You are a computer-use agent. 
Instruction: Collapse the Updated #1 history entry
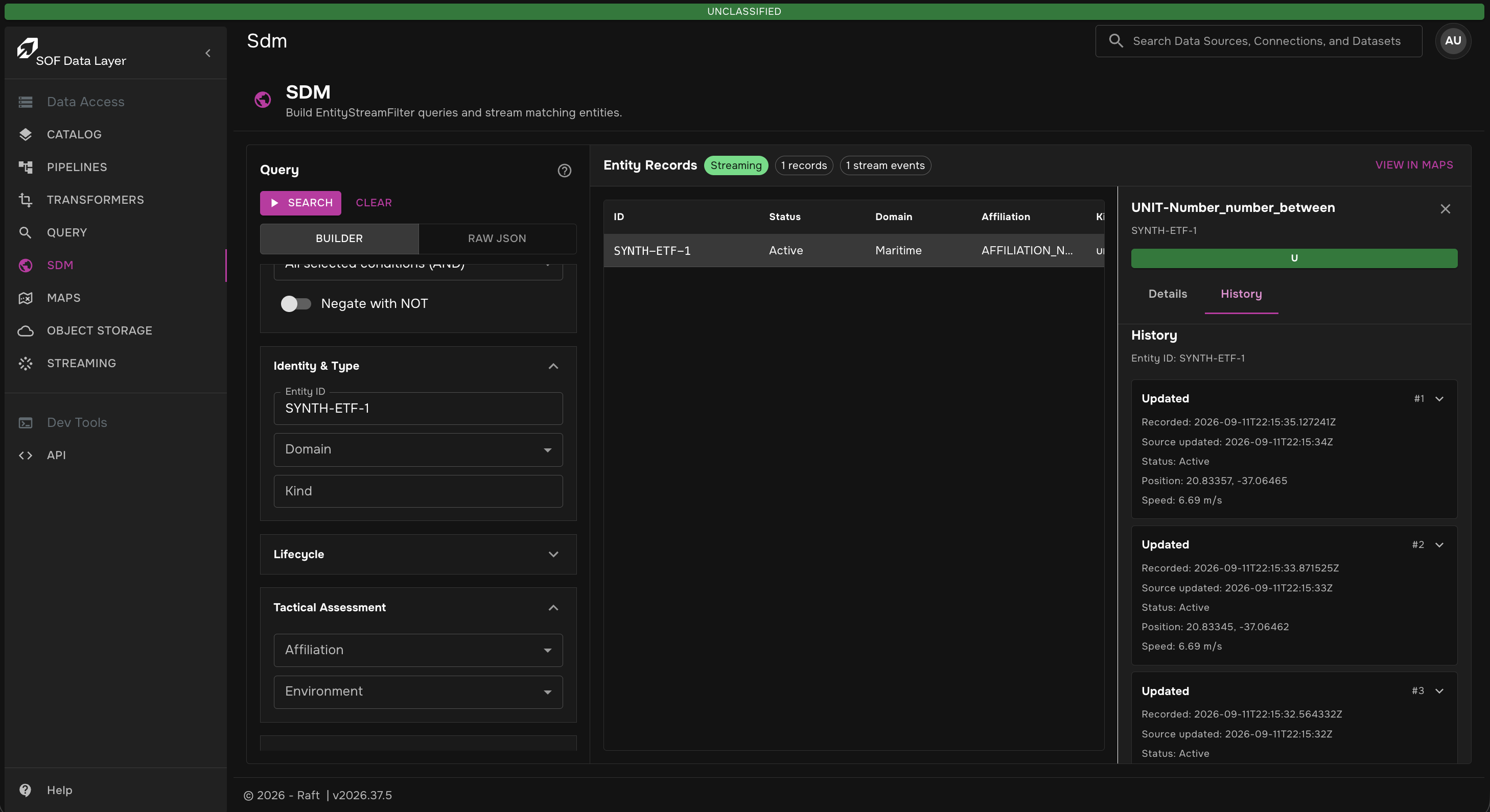coord(1439,399)
